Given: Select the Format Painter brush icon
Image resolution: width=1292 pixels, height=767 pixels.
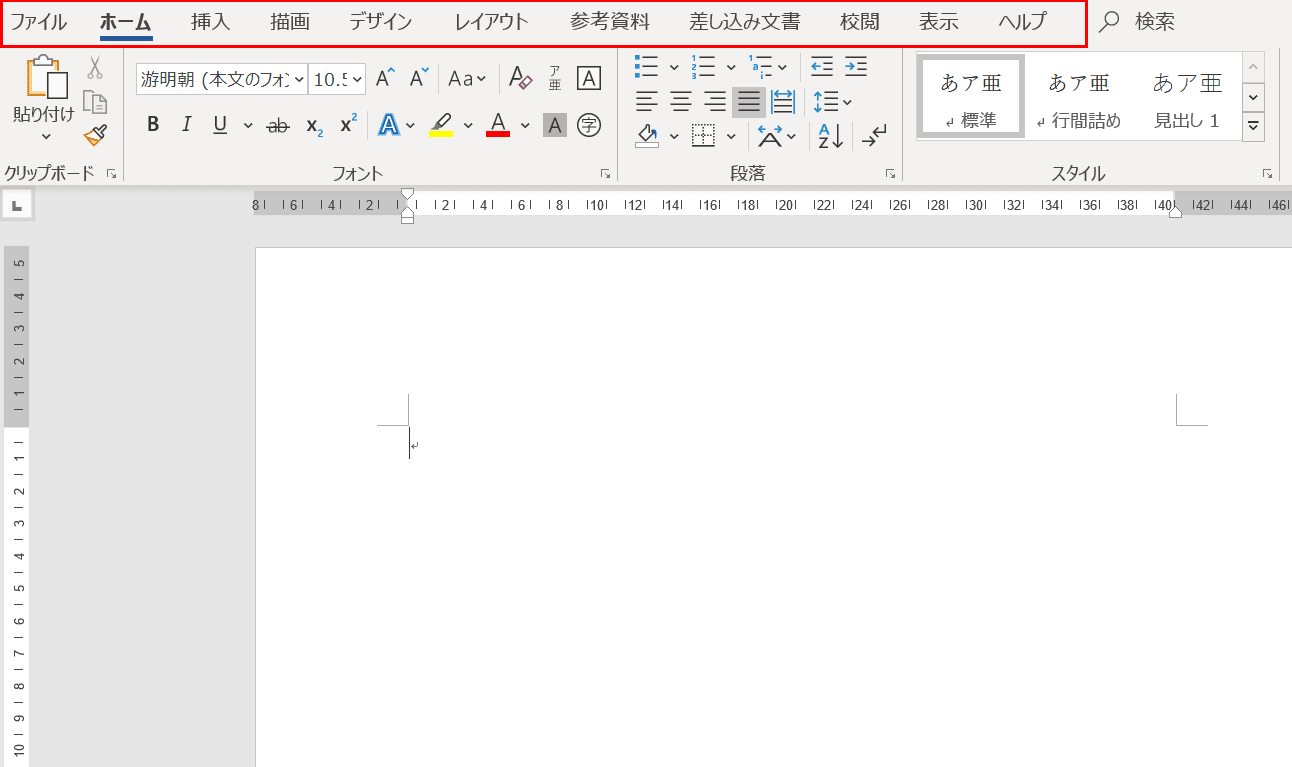Looking at the screenshot, I should [95, 135].
